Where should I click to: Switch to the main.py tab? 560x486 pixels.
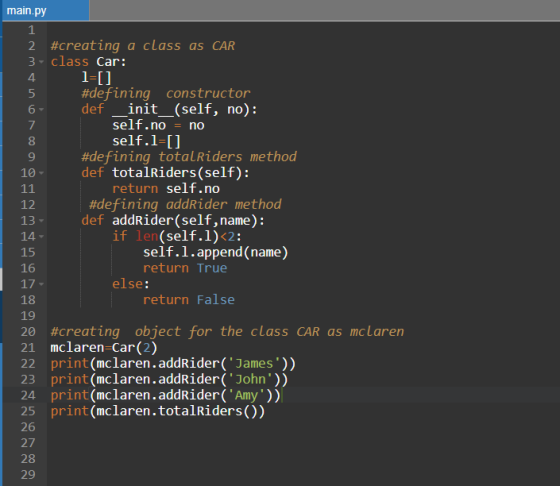(45, 10)
